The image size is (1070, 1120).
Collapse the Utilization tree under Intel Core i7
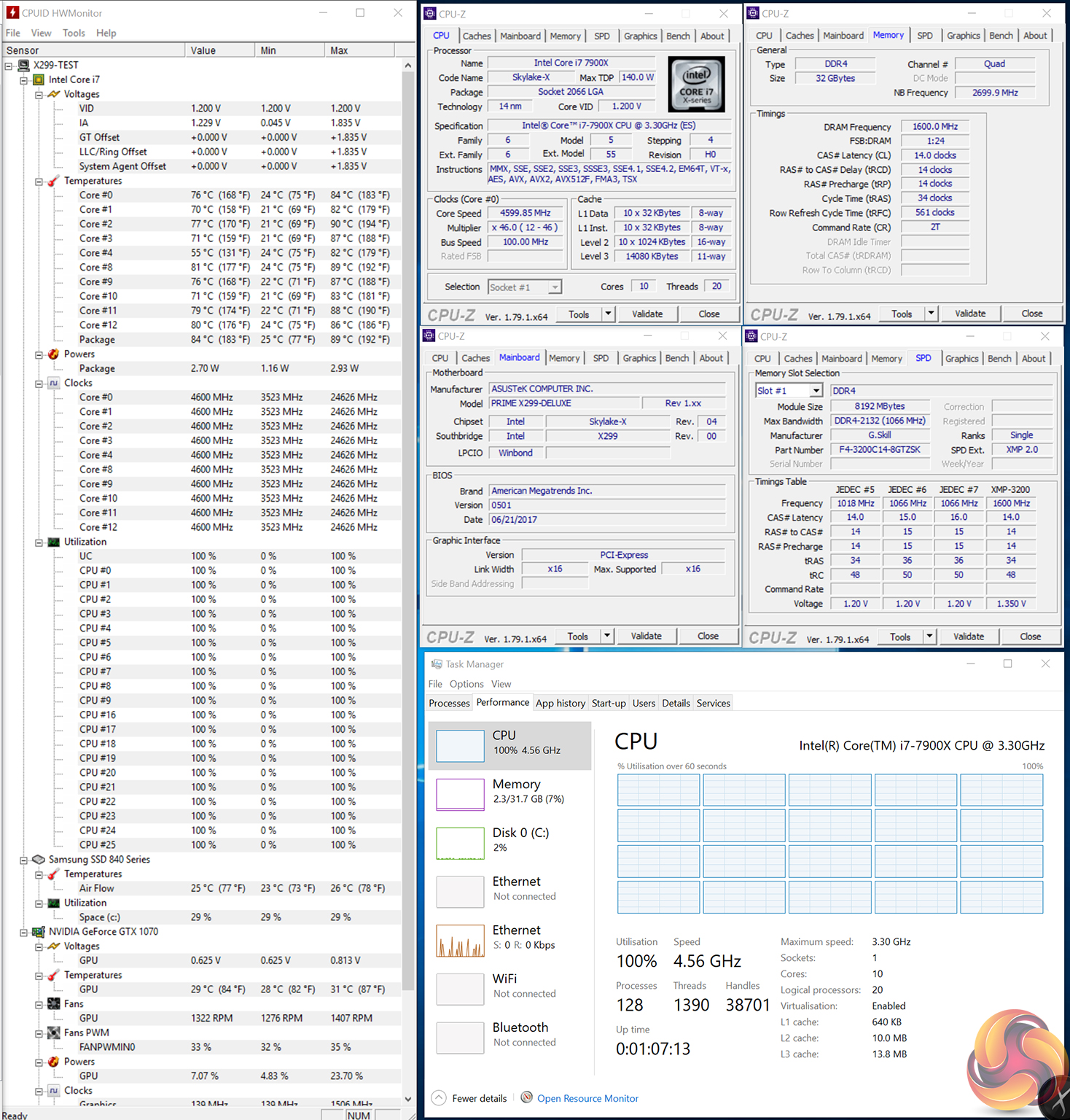click(x=39, y=542)
